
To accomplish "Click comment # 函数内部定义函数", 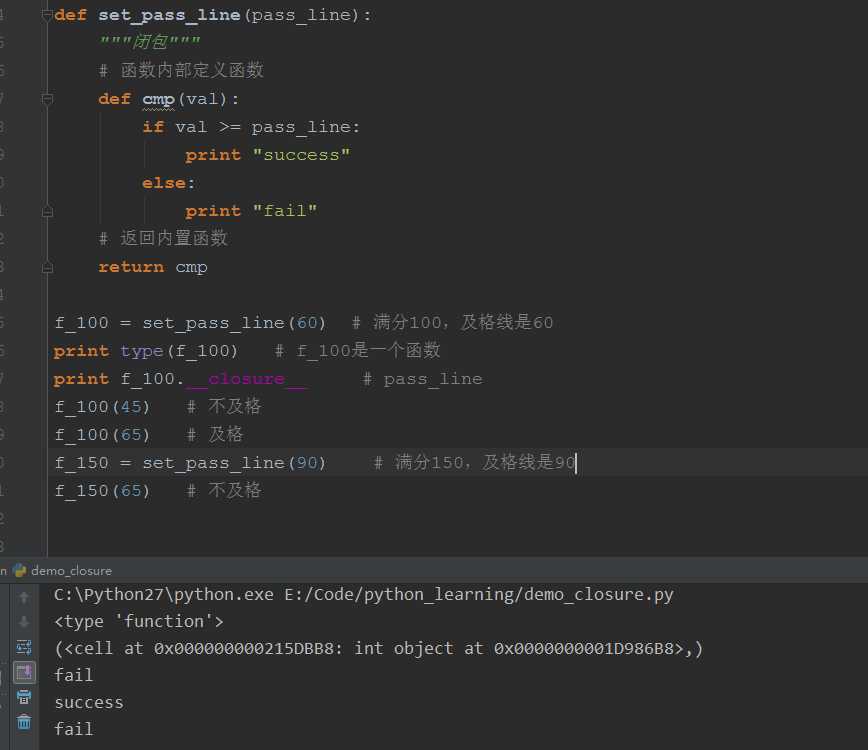I will pos(180,70).
